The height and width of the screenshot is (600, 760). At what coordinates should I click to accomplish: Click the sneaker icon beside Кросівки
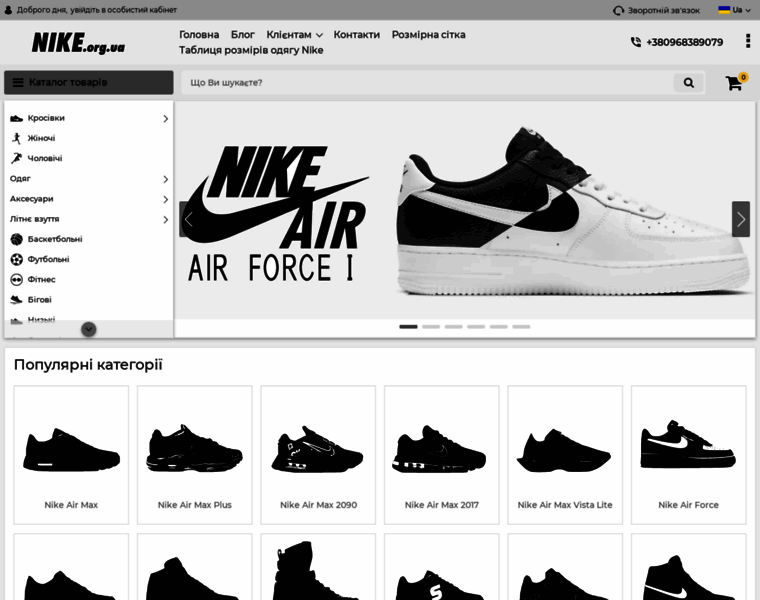pos(16,118)
